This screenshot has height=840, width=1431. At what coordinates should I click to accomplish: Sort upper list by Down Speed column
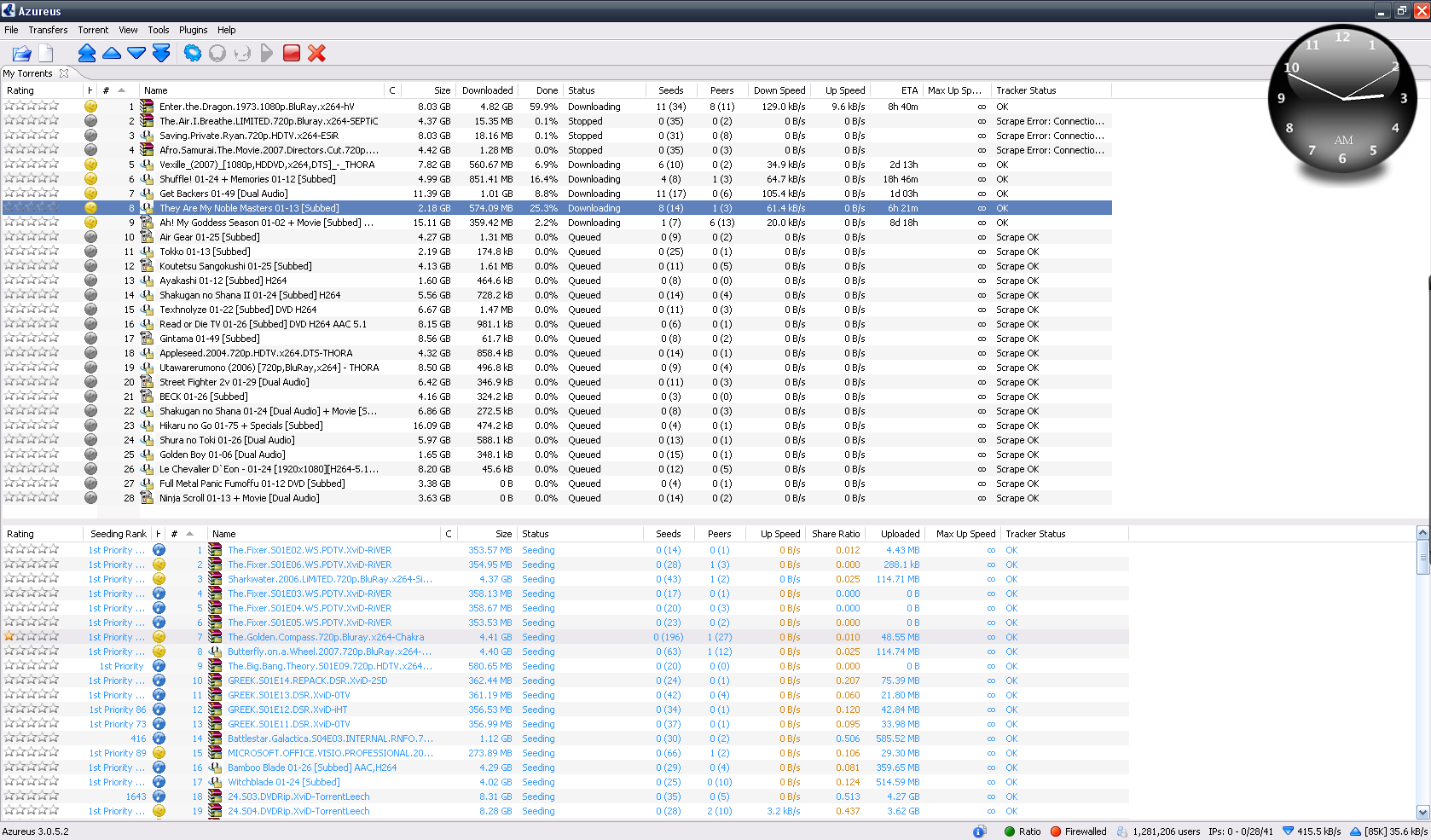[x=779, y=90]
